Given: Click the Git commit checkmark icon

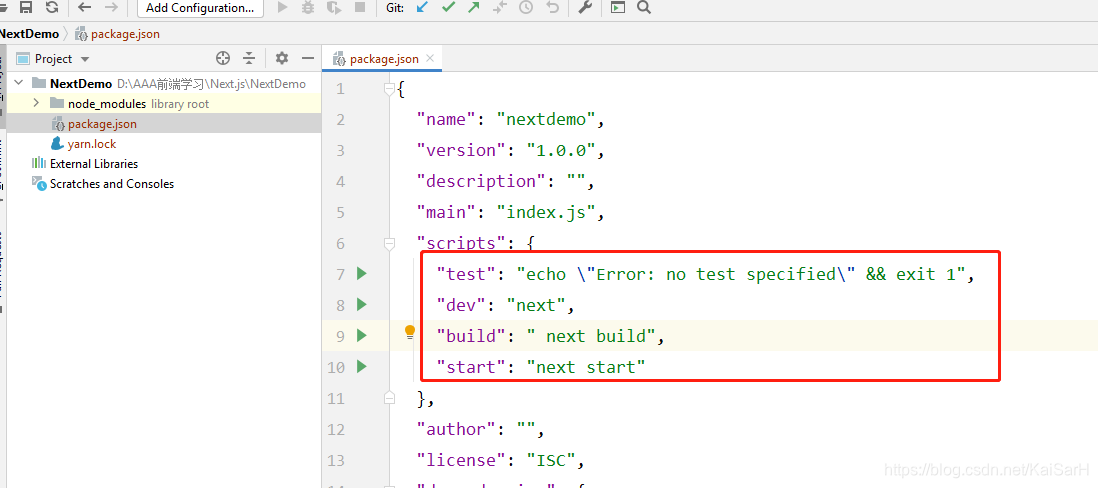Looking at the screenshot, I should click(448, 8).
